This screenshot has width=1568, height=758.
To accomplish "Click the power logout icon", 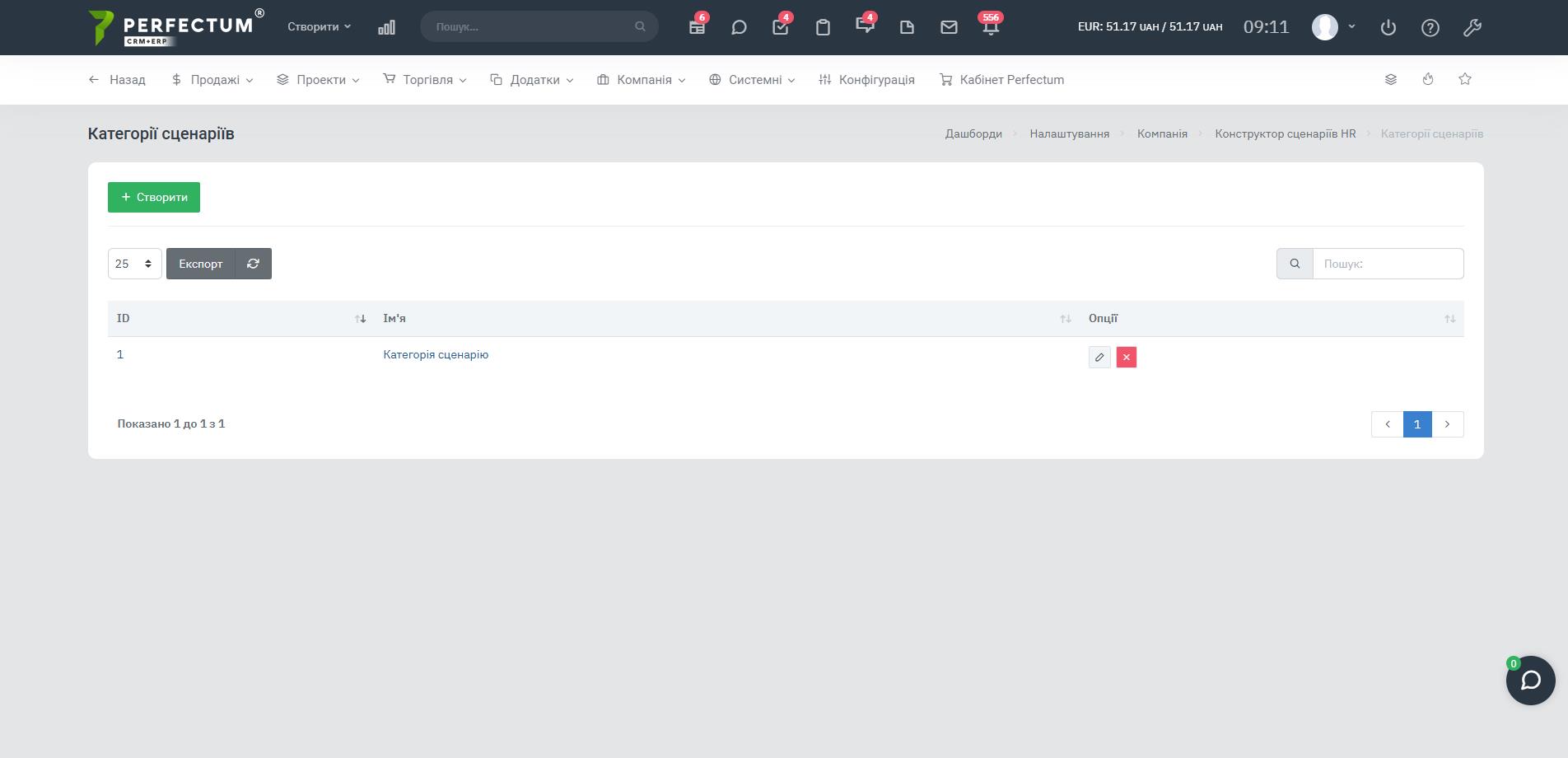I will pyautogui.click(x=1388, y=27).
